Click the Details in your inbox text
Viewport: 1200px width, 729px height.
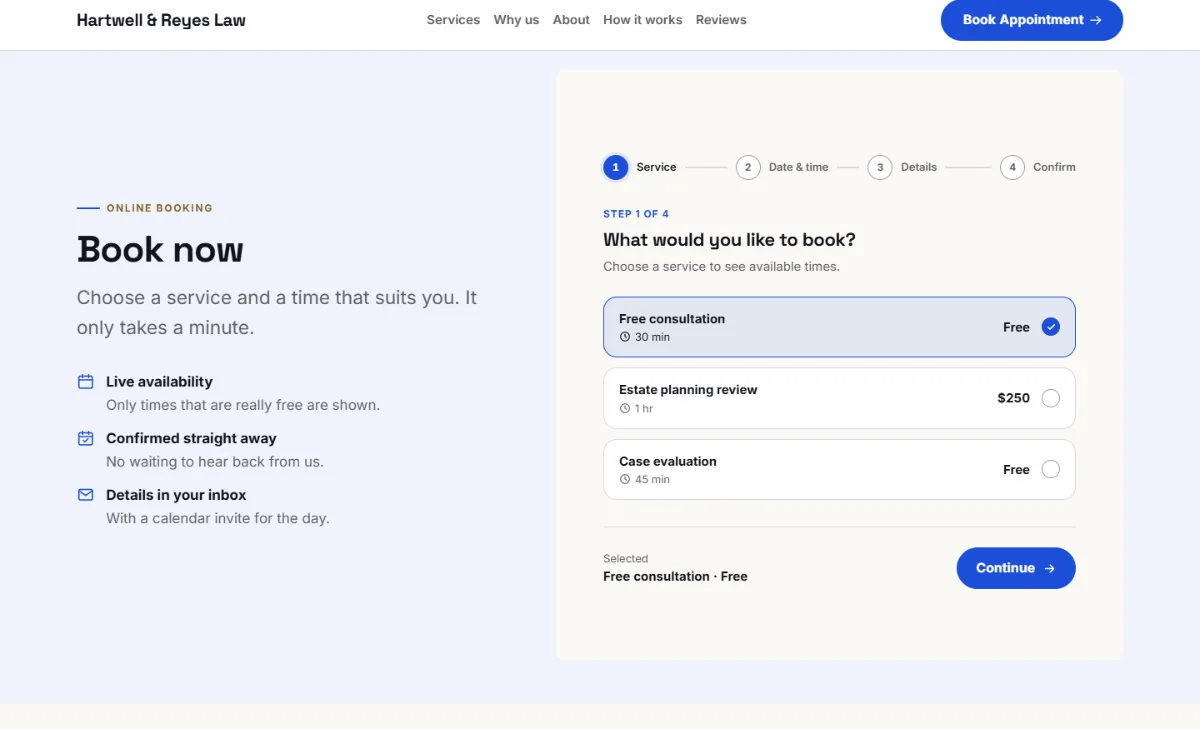pyautogui.click(x=176, y=495)
